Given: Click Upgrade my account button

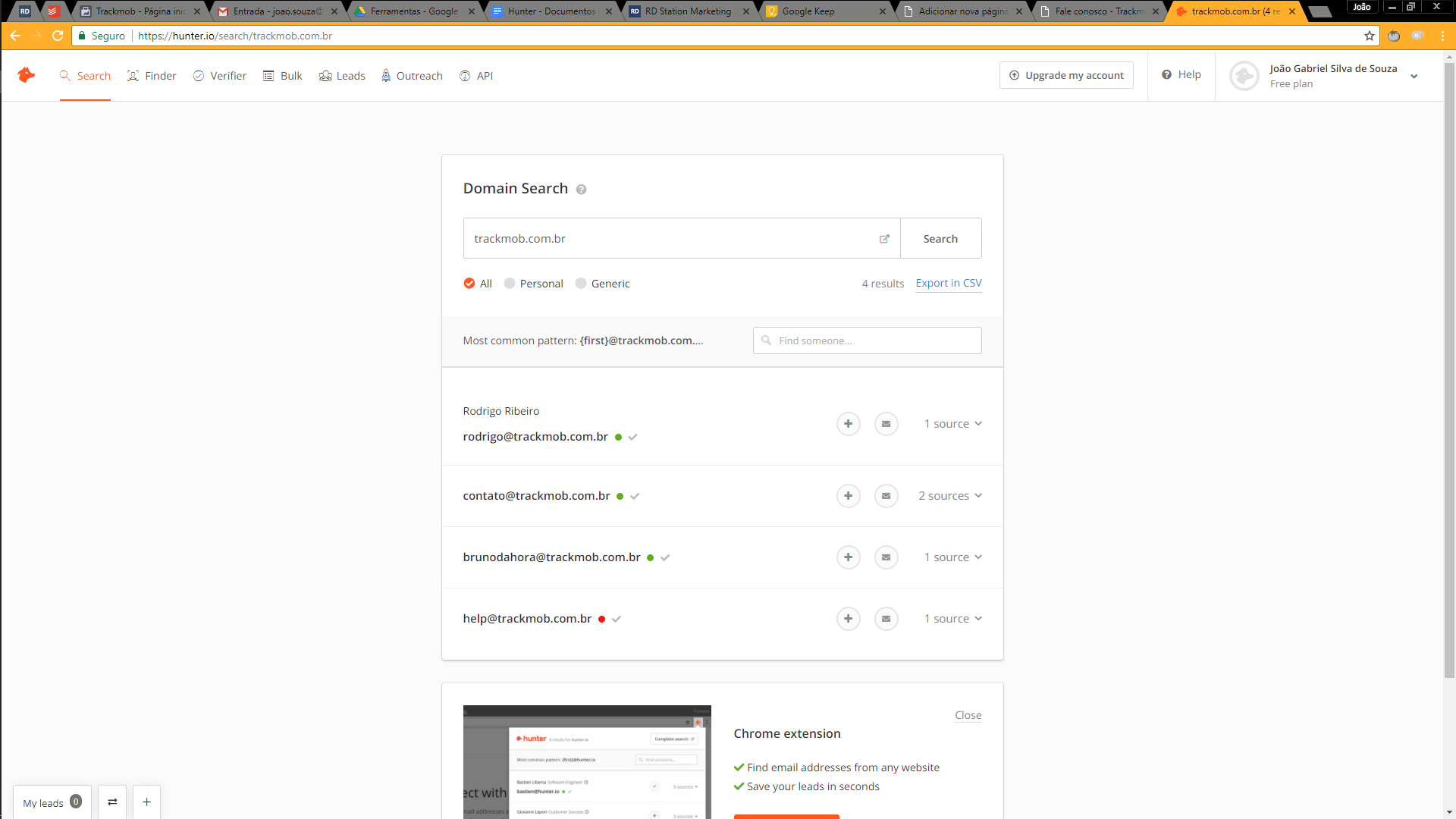Looking at the screenshot, I should [1066, 75].
